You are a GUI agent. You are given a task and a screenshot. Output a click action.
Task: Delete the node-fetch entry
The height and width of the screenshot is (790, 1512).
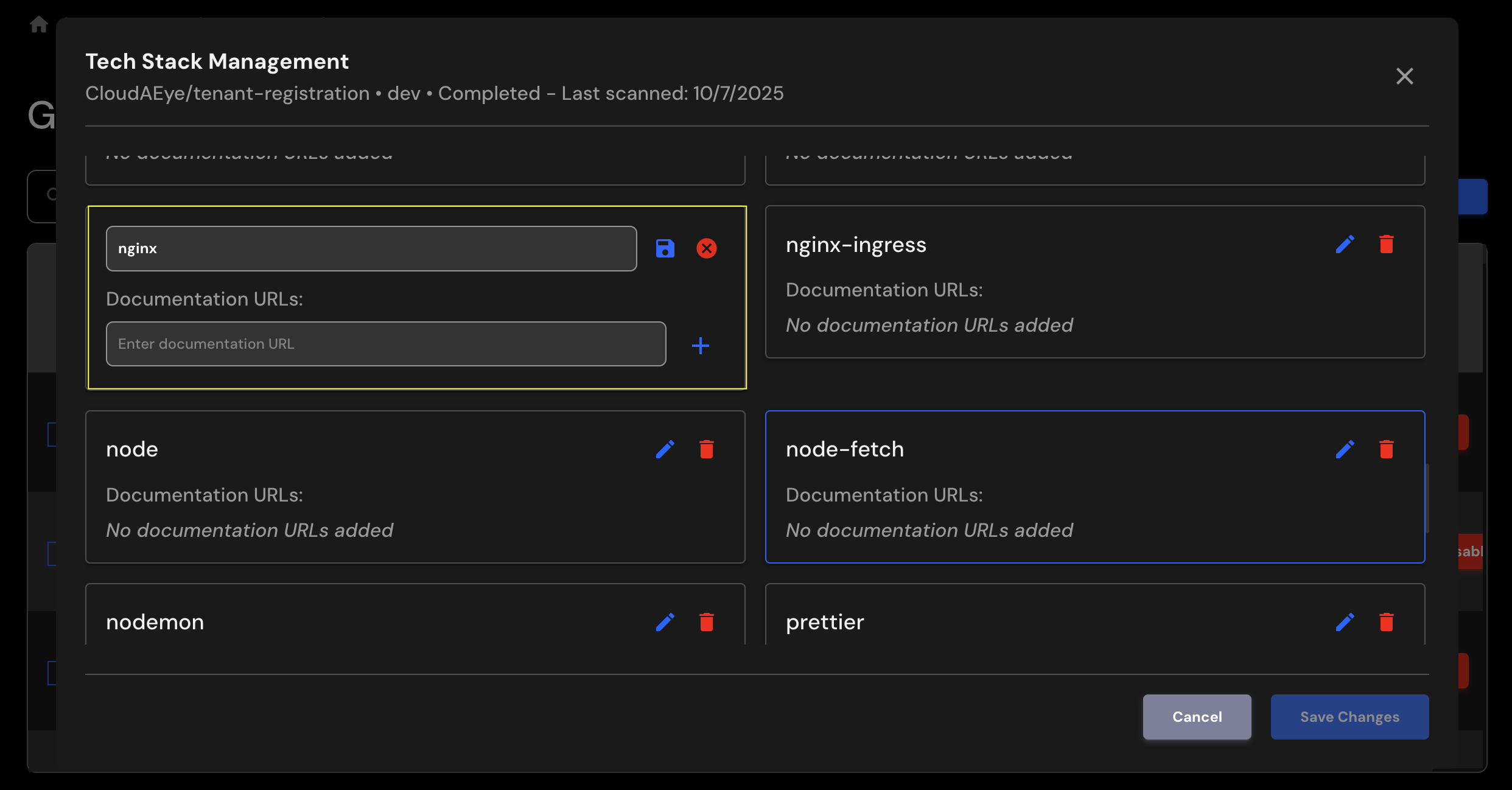click(x=1386, y=449)
